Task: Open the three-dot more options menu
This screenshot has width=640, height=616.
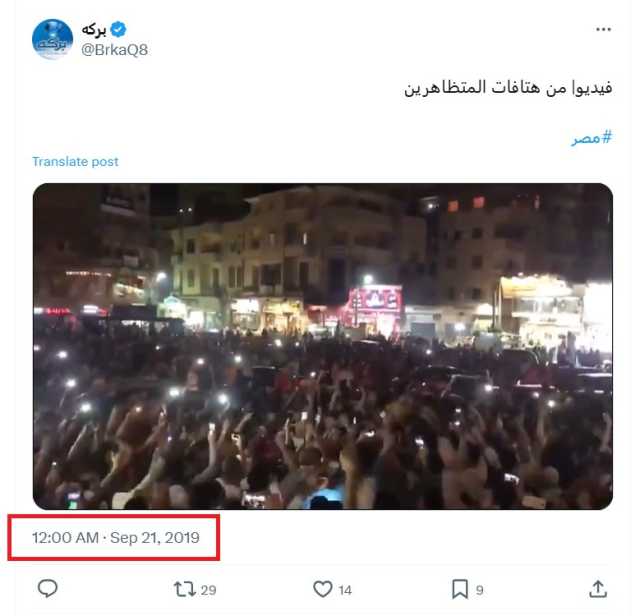Action: [x=603, y=29]
